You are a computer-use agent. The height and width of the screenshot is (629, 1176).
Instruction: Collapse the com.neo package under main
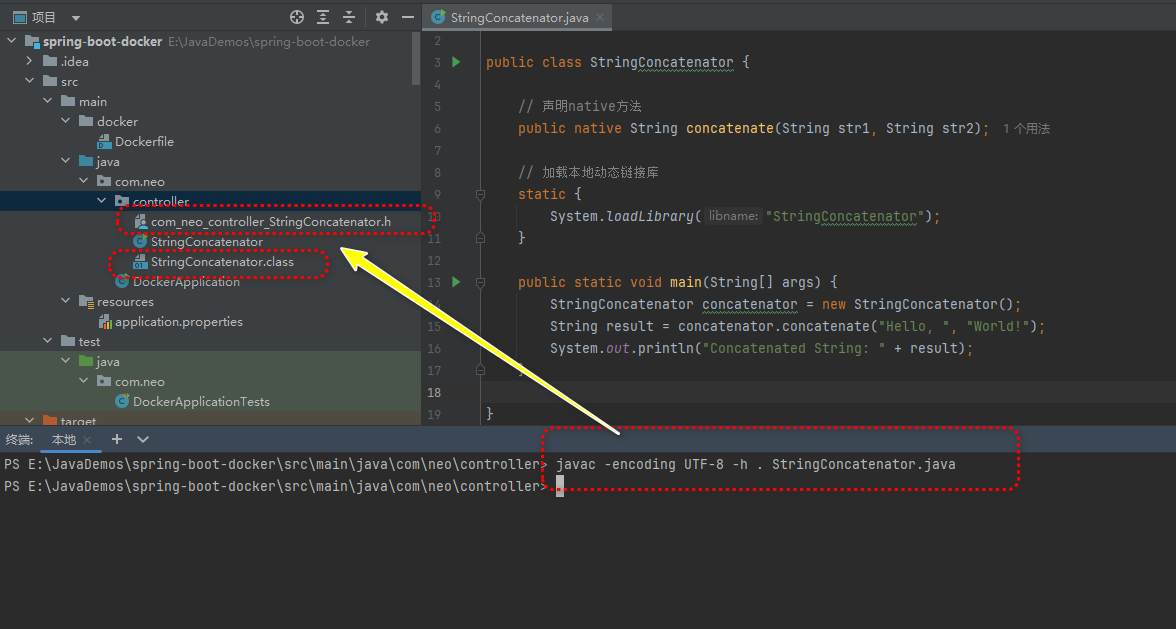(83, 181)
